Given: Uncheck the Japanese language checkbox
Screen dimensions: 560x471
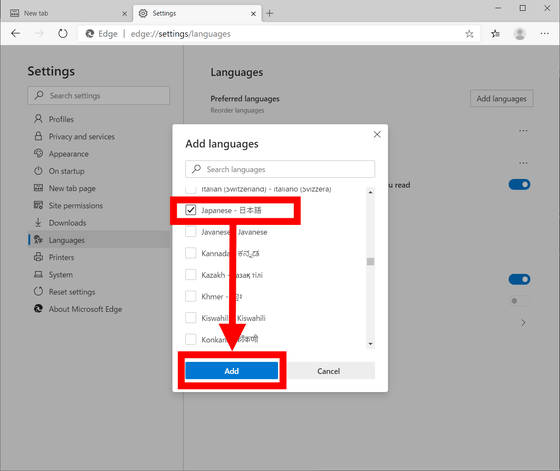Looking at the screenshot, I should click(x=191, y=210).
